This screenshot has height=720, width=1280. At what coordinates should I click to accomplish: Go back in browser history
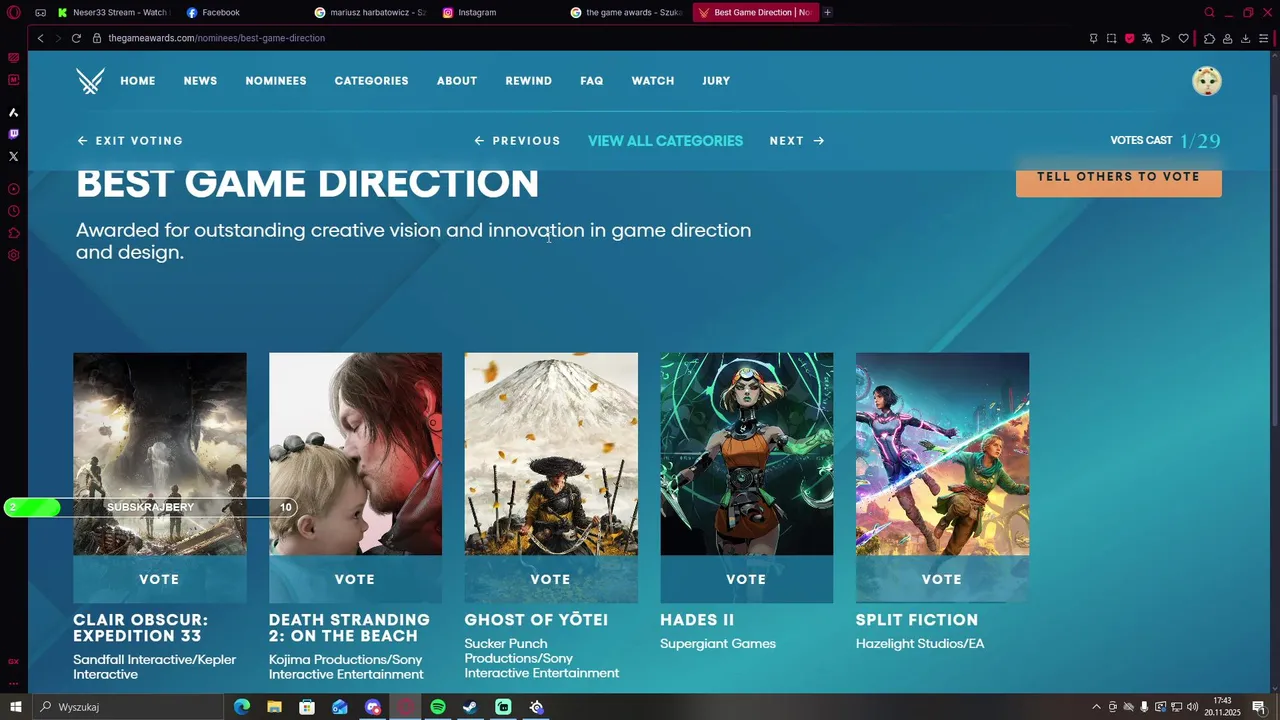click(40, 38)
